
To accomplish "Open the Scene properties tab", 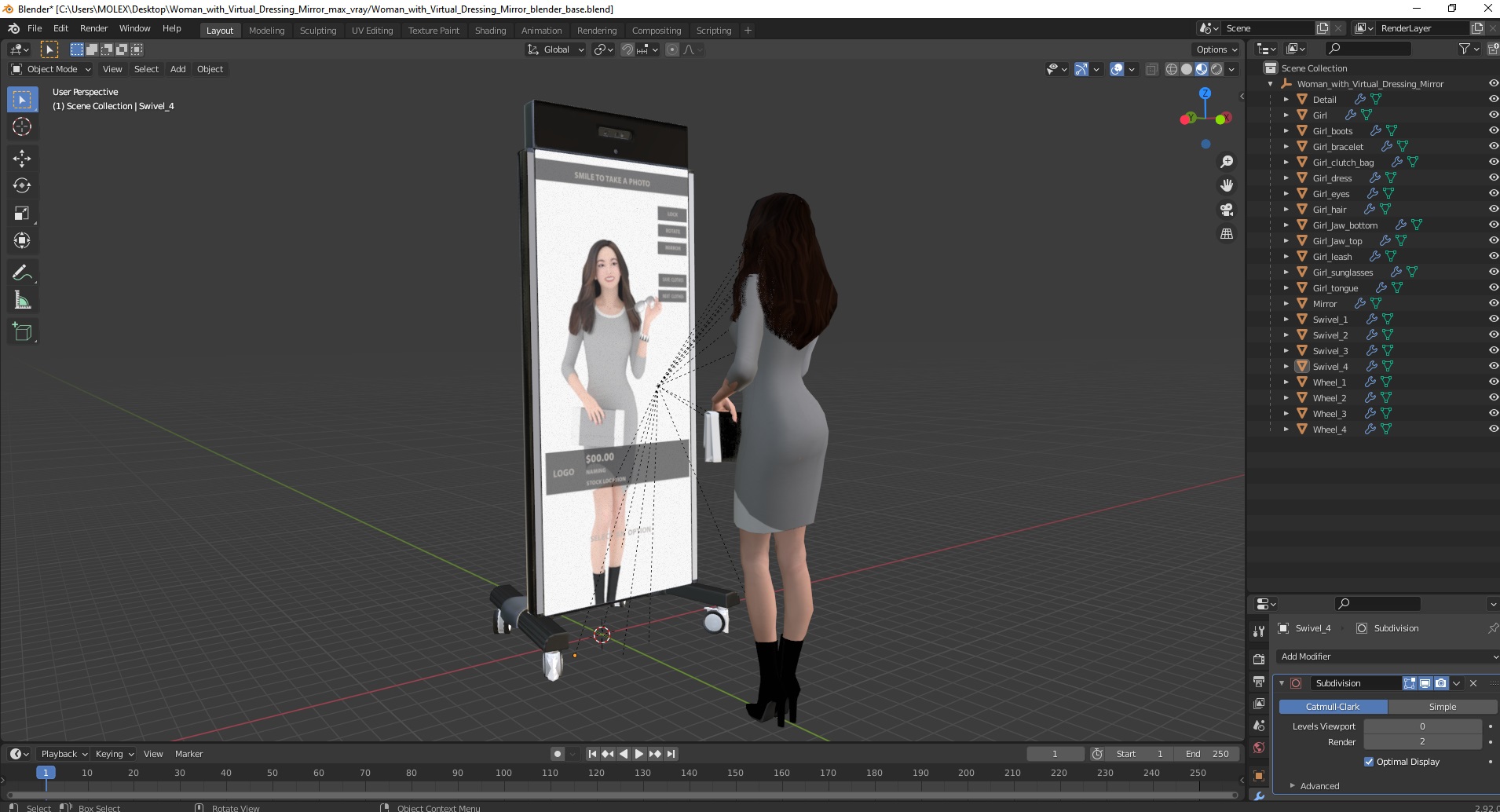I will click(x=1258, y=726).
